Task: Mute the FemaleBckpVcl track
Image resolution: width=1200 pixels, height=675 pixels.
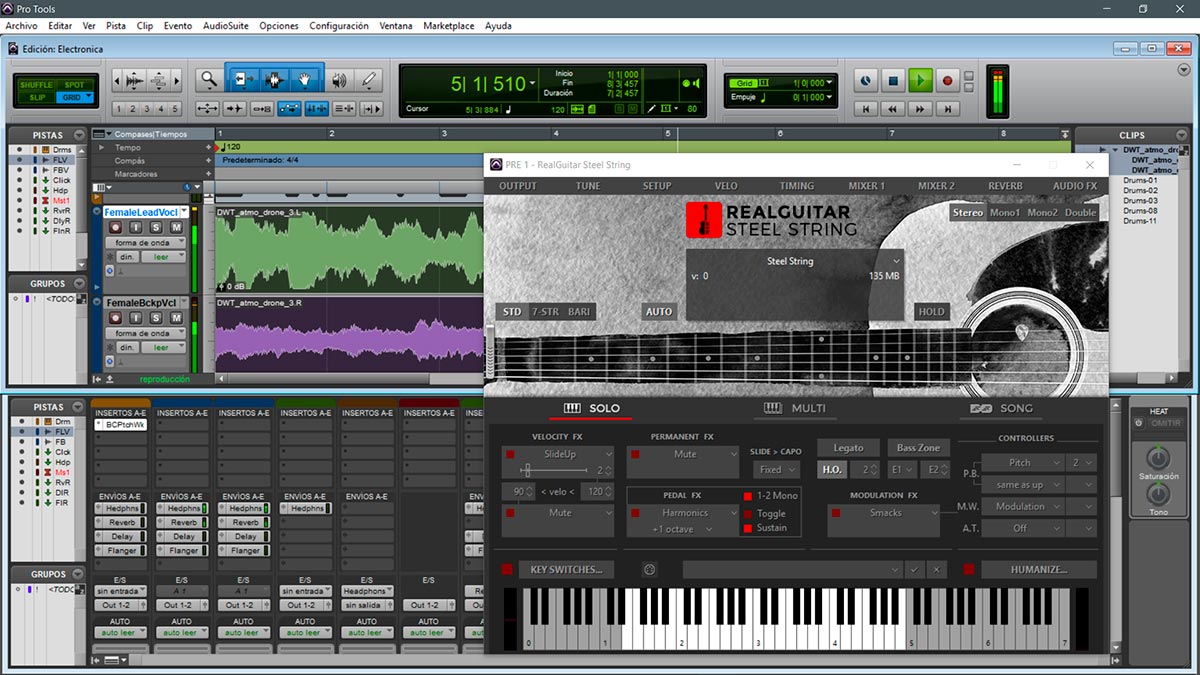Action: click(x=176, y=319)
